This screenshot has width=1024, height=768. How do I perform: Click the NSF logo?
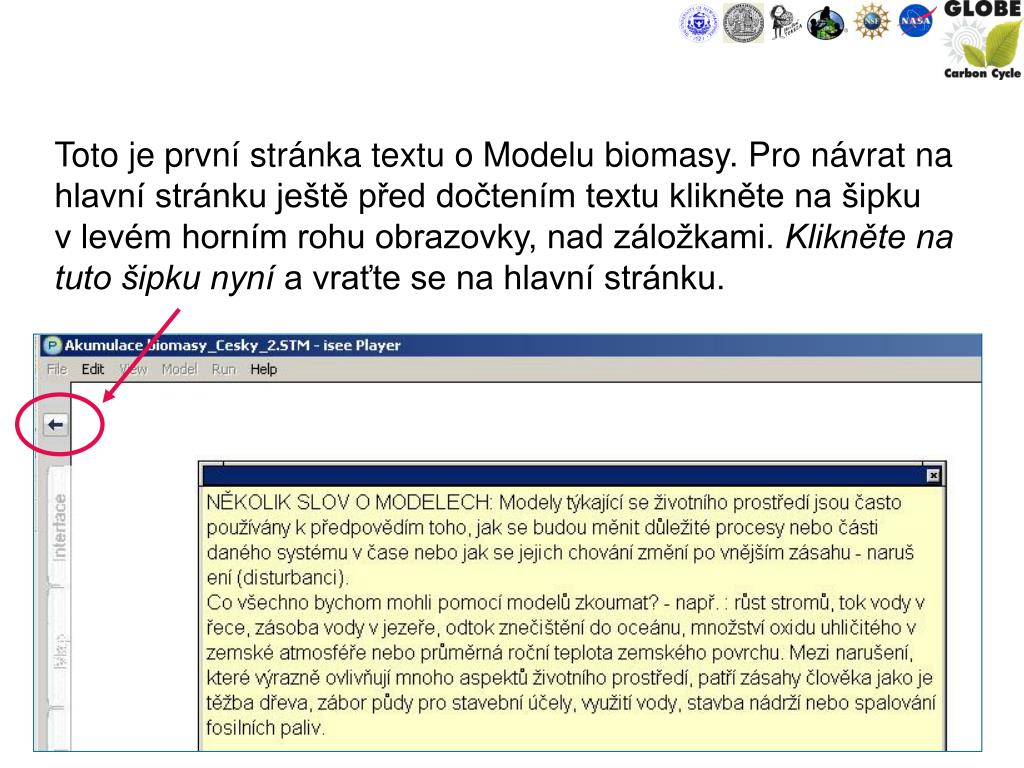pyautogui.click(x=872, y=22)
